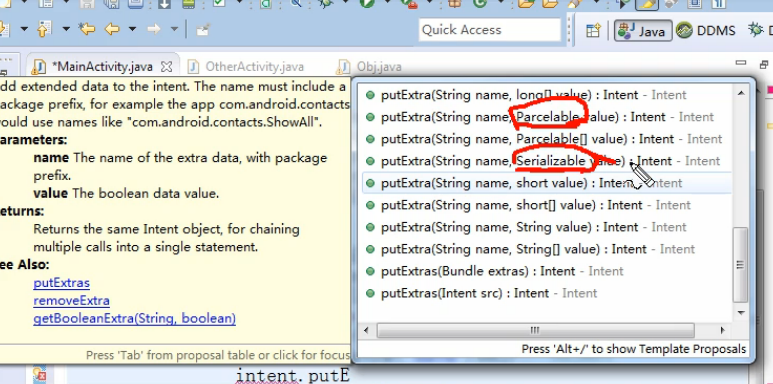Close the MainActivity.java tab
Screen dimensions: 773x384
click(x=167, y=66)
